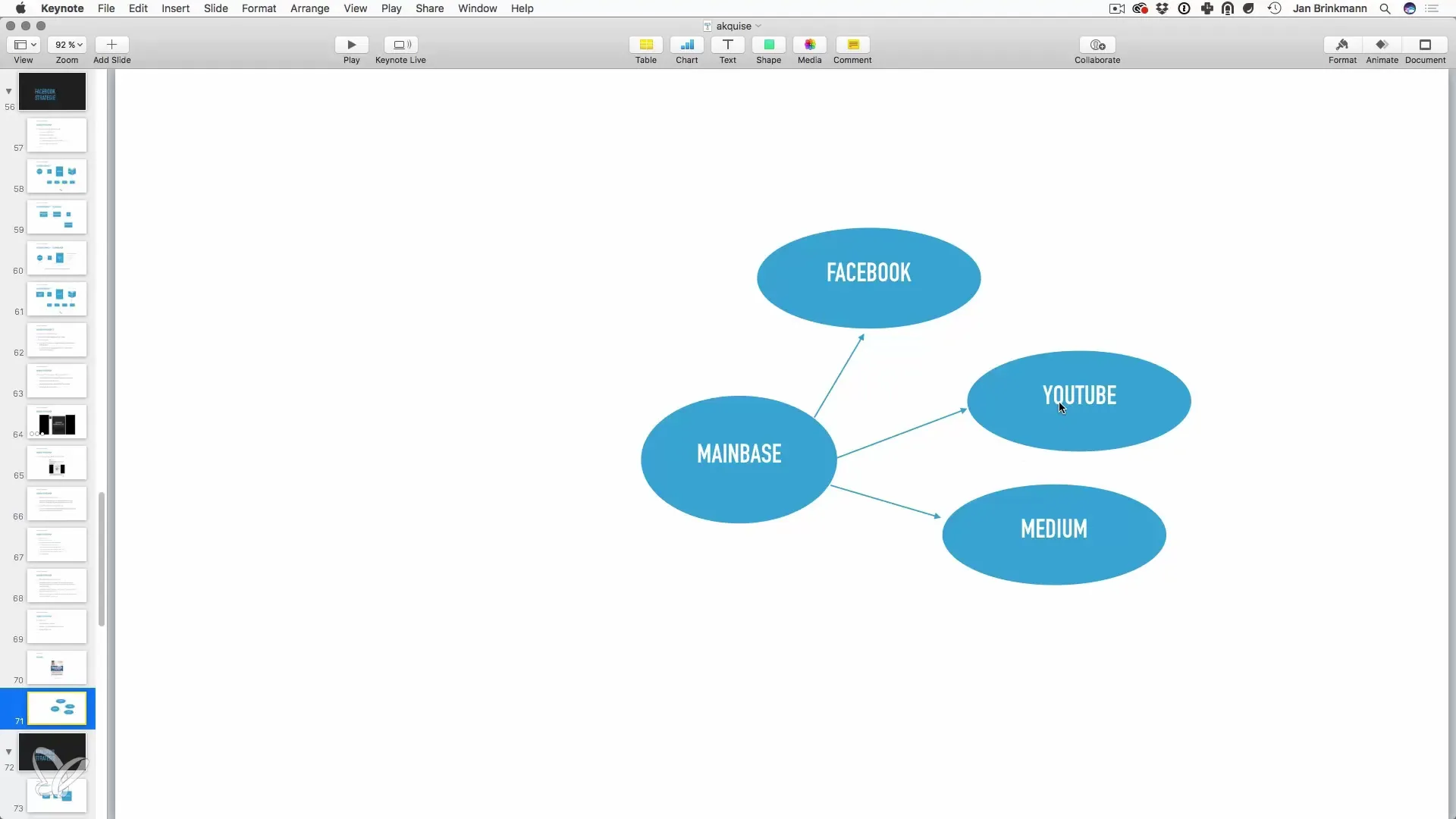Screen dimensions: 1456x819
Task: Open the Animate inspector
Action: click(1382, 45)
